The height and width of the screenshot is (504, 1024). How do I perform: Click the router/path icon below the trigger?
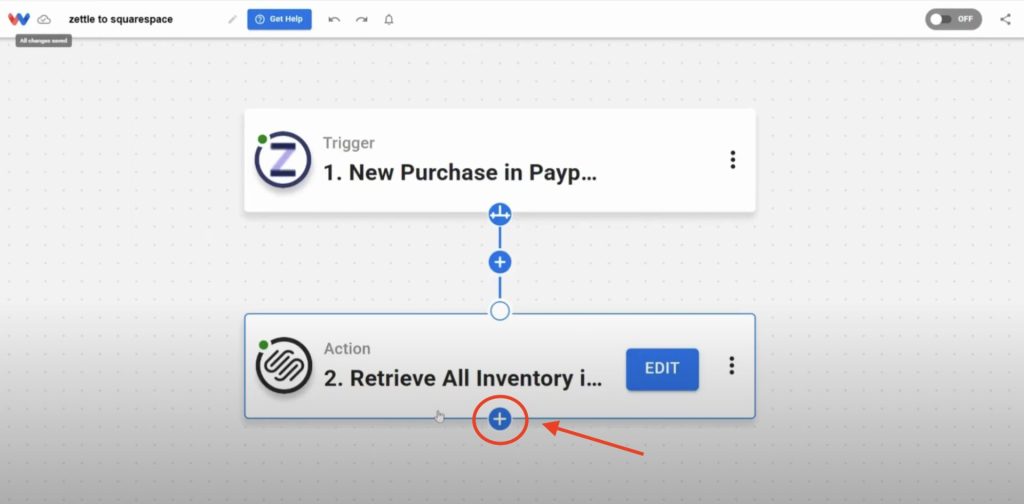point(500,214)
